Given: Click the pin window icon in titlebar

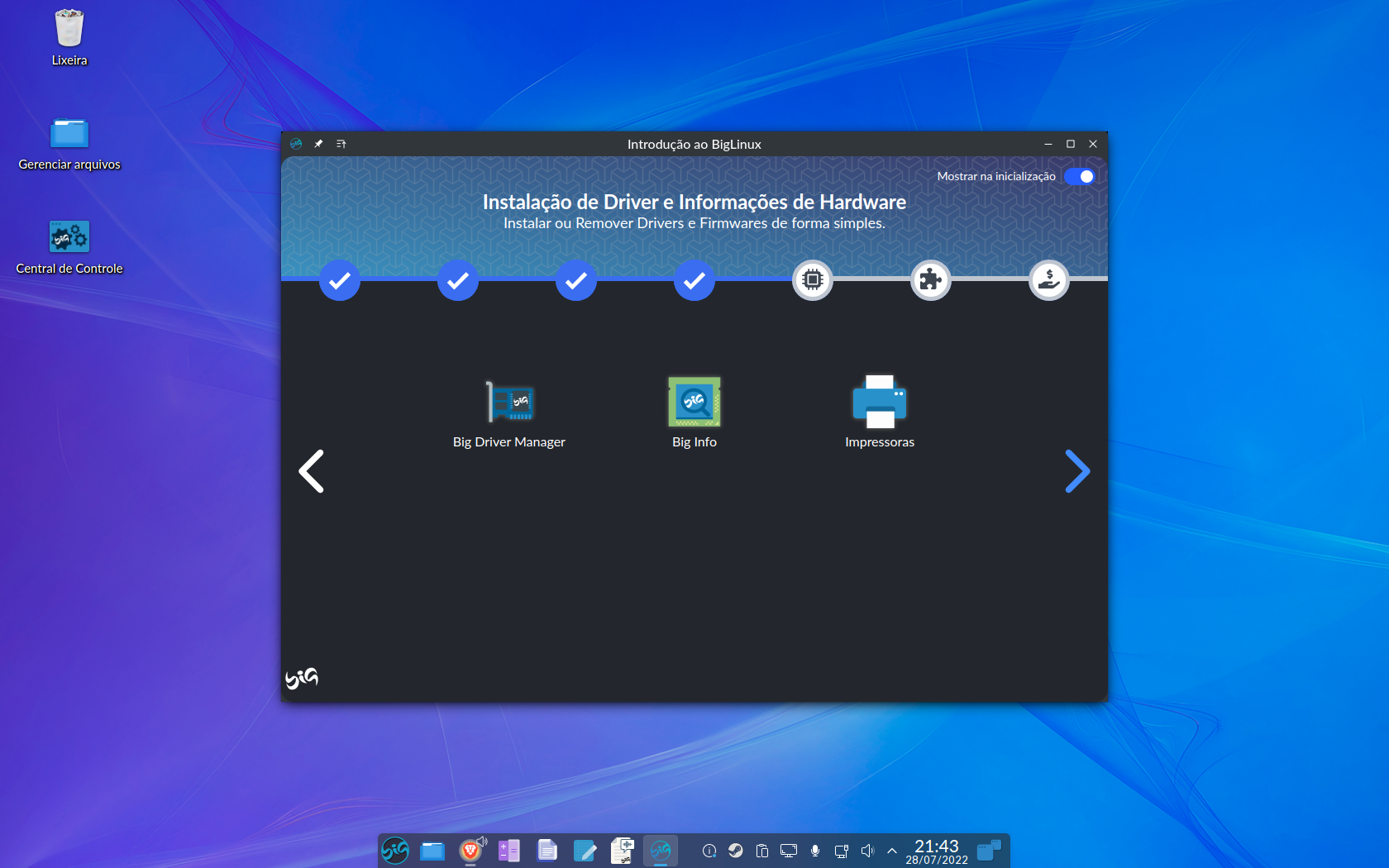Looking at the screenshot, I should click(x=318, y=144).
